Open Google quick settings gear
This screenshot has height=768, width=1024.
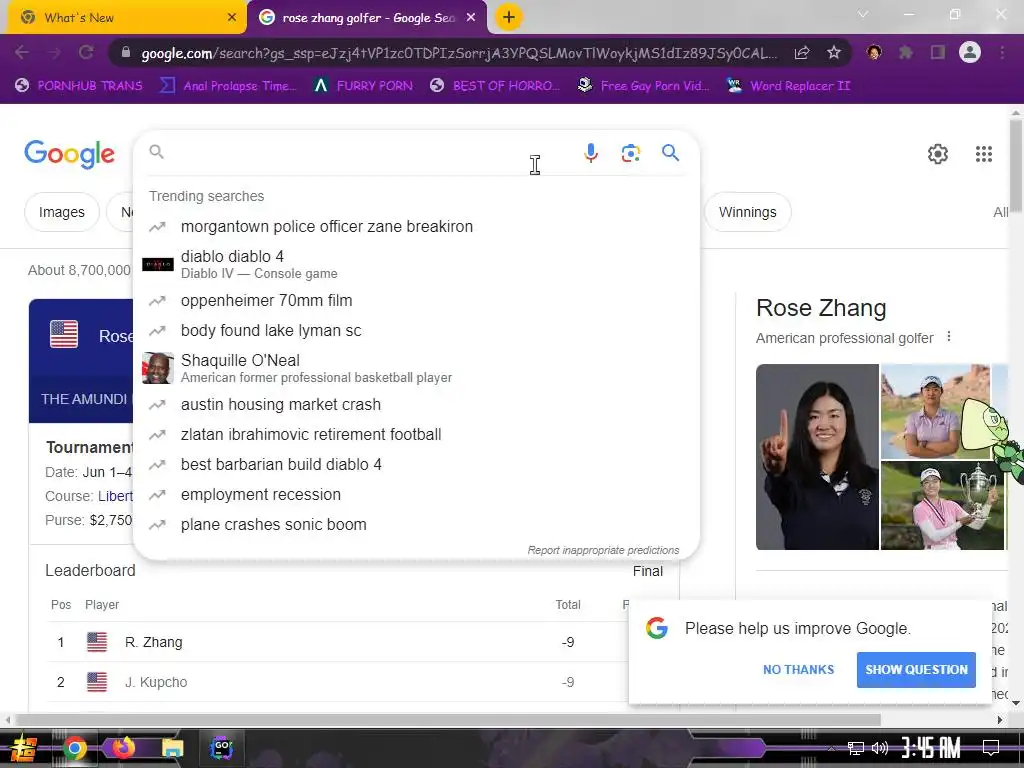tap(938, 154)
